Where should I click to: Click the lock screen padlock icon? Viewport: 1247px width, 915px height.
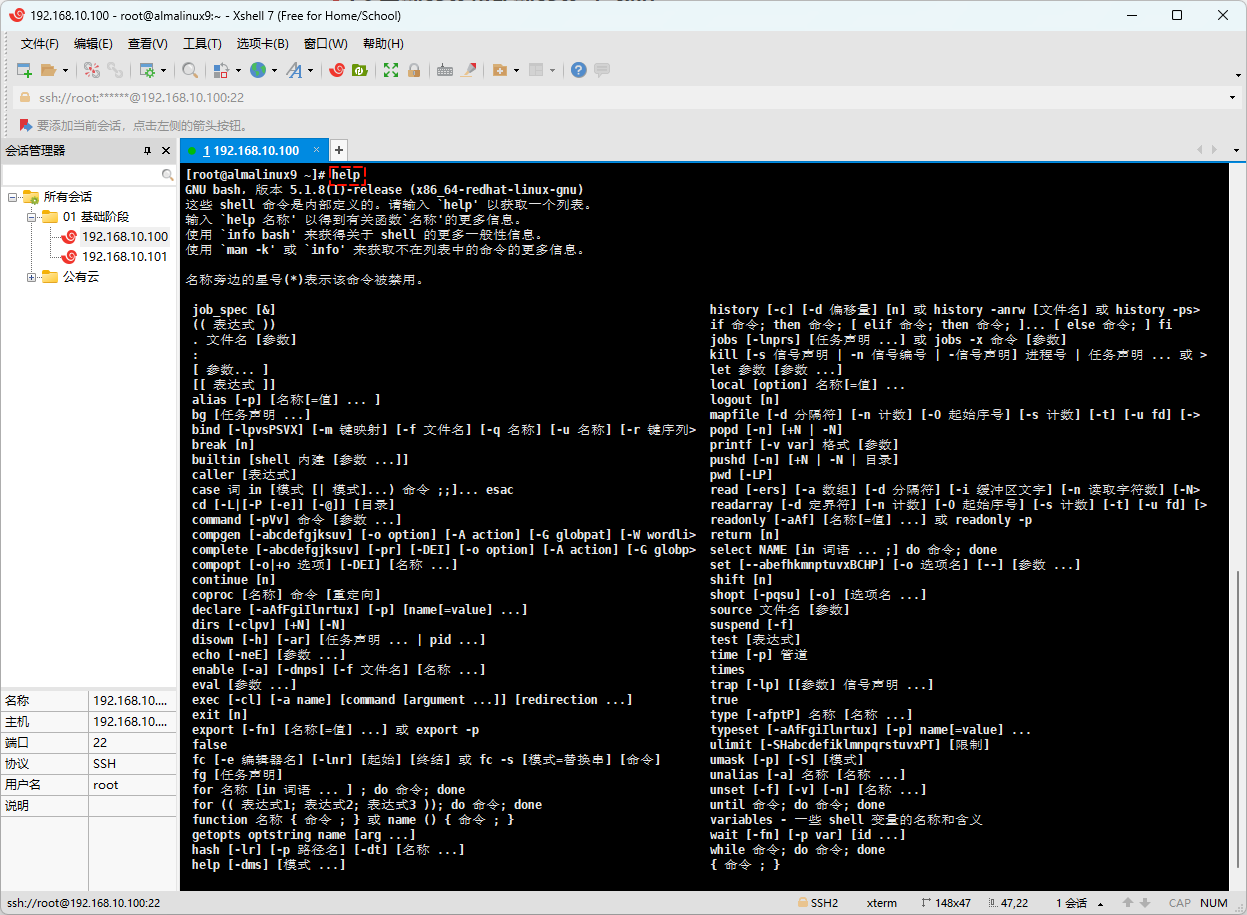[x=413, y=70]
